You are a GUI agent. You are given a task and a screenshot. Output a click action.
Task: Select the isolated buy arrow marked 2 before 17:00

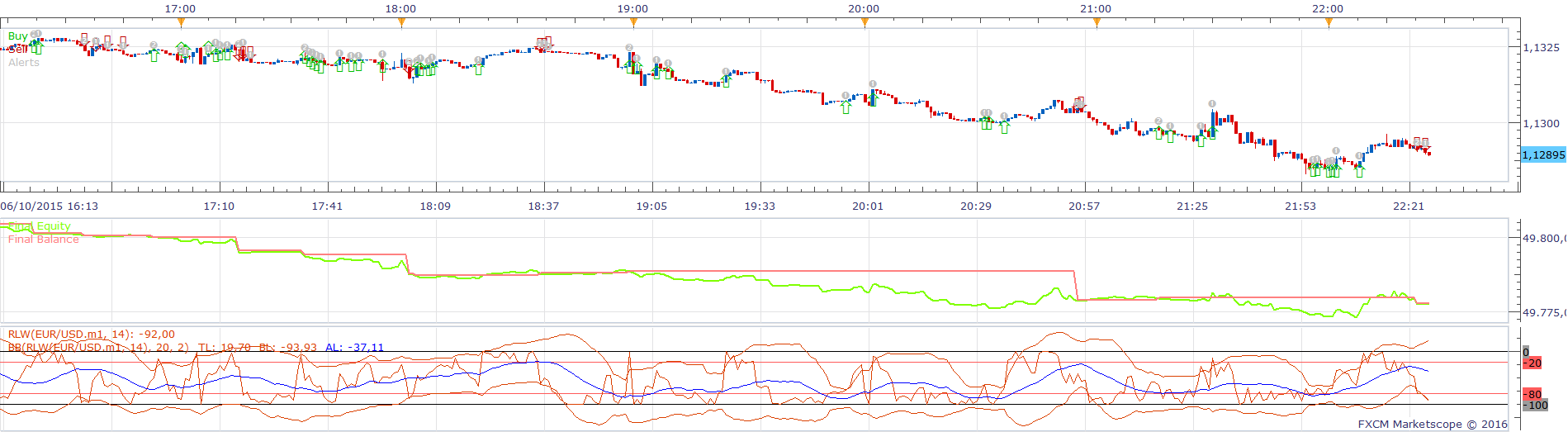(x=154, y=55)
